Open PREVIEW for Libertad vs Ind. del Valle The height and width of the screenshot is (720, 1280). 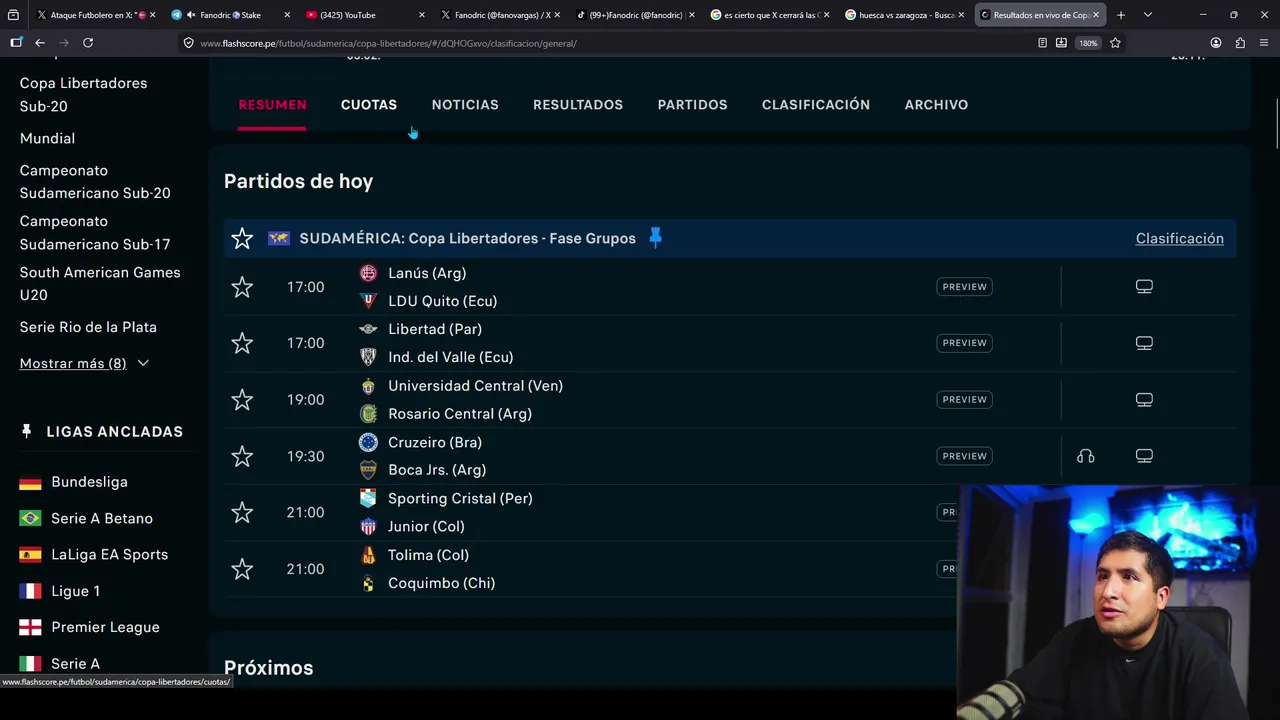click(964, 343)
